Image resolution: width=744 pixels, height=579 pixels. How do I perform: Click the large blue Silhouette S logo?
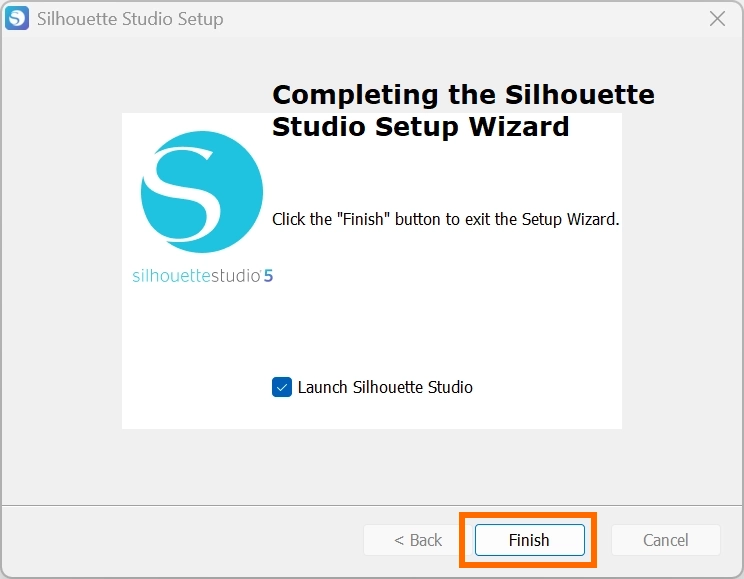pos(202,191)
